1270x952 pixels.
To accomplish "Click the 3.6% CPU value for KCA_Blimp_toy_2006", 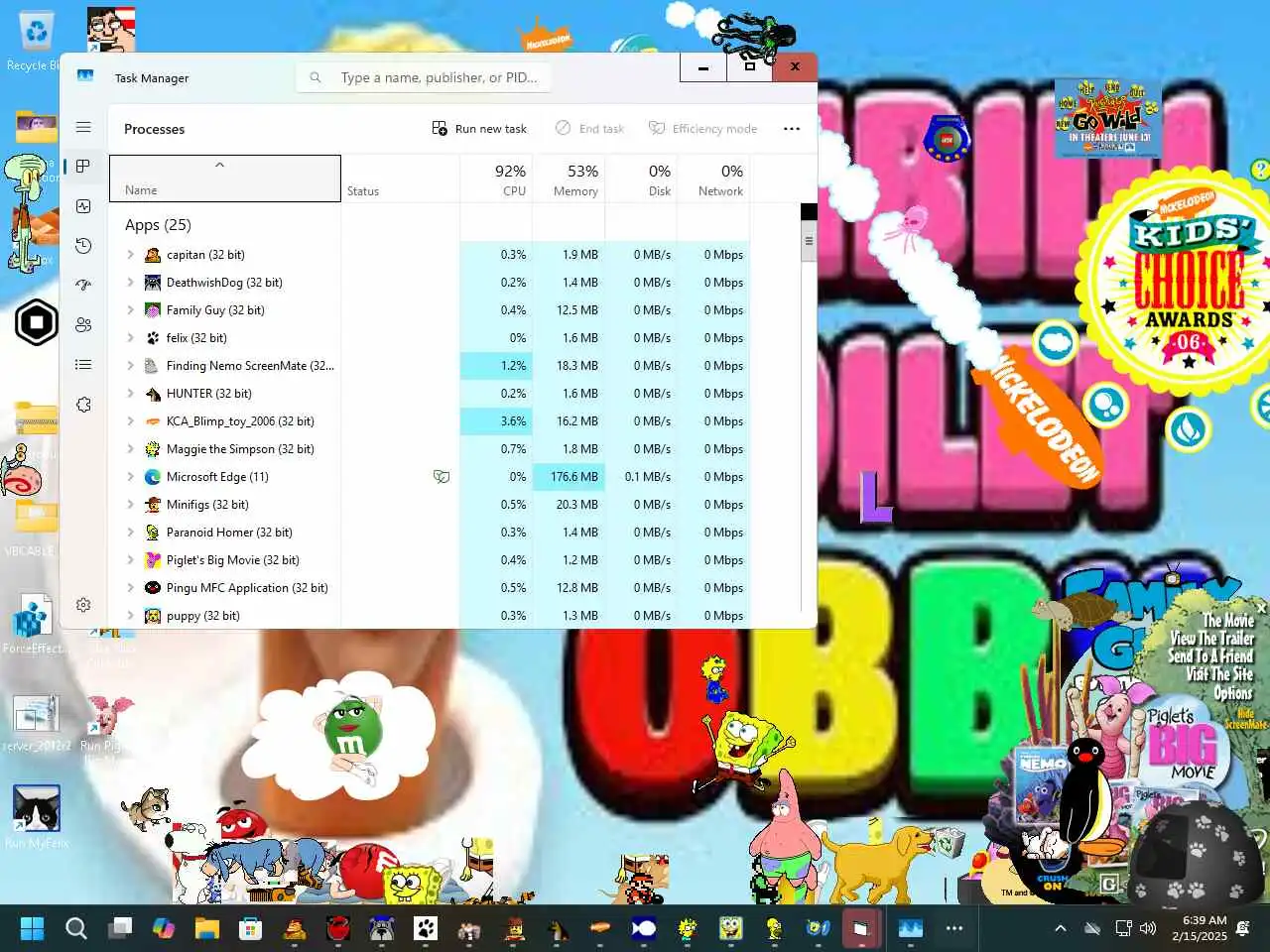I will pos(496,421).
